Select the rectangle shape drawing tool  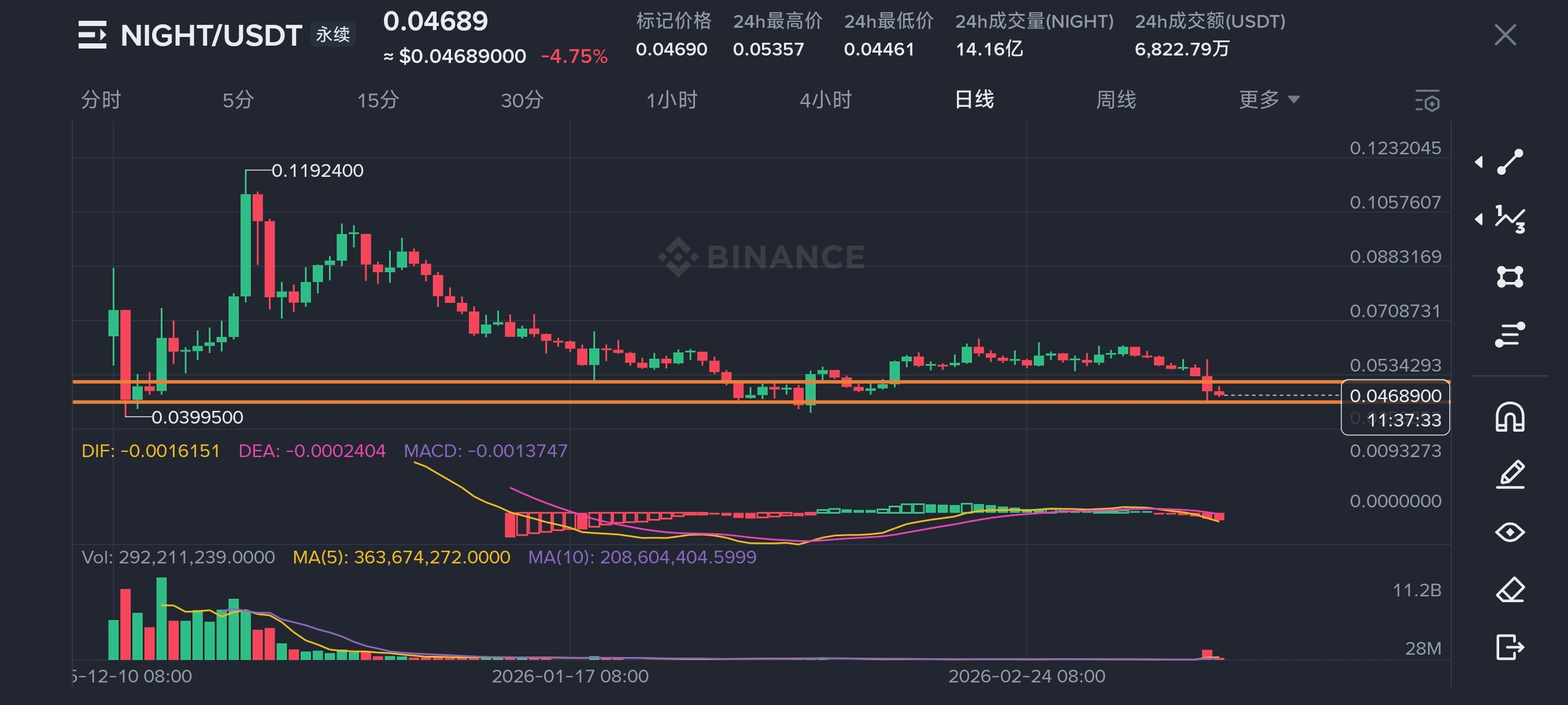pyautogui.click(x=1510, y=277)
